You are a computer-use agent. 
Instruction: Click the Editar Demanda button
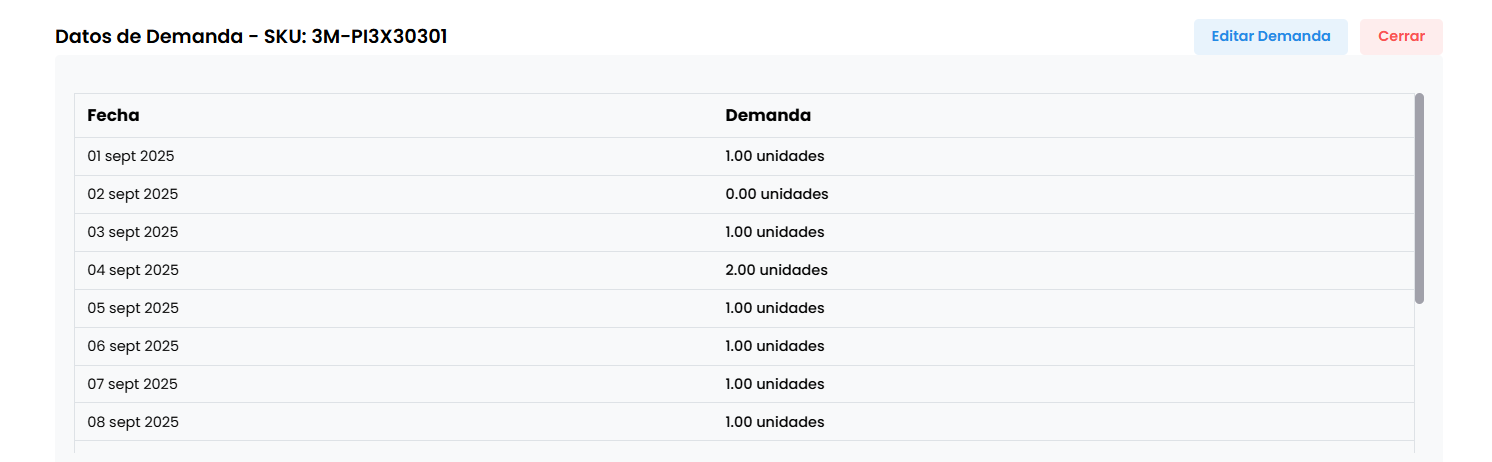click(x=1270, y=37)
